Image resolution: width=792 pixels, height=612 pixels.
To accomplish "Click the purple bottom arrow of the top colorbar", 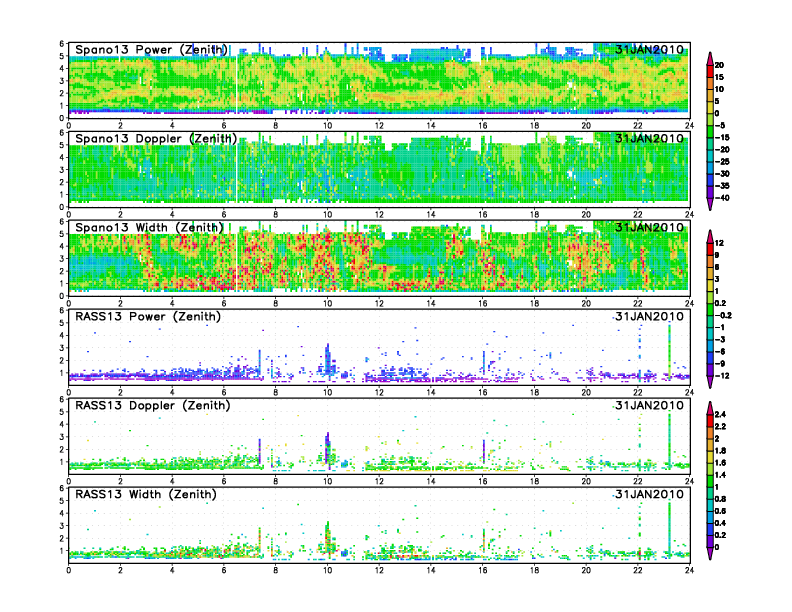I will click(710, 204).
